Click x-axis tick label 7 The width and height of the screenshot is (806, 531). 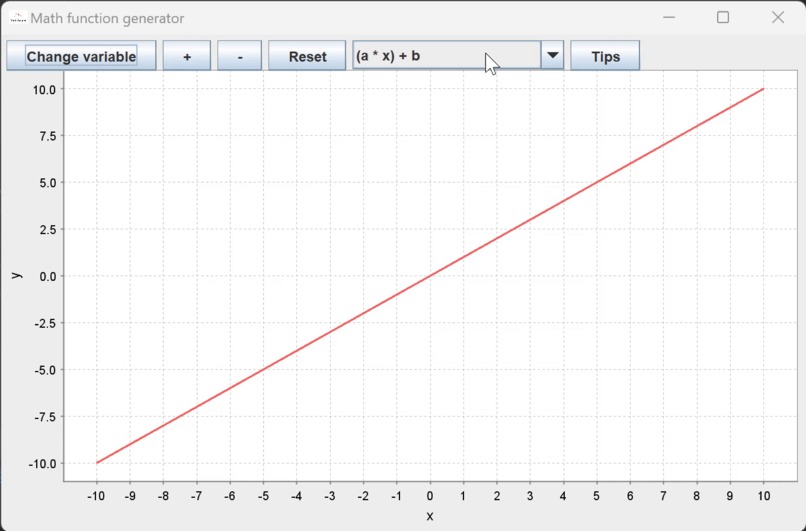tap(664, 496)
